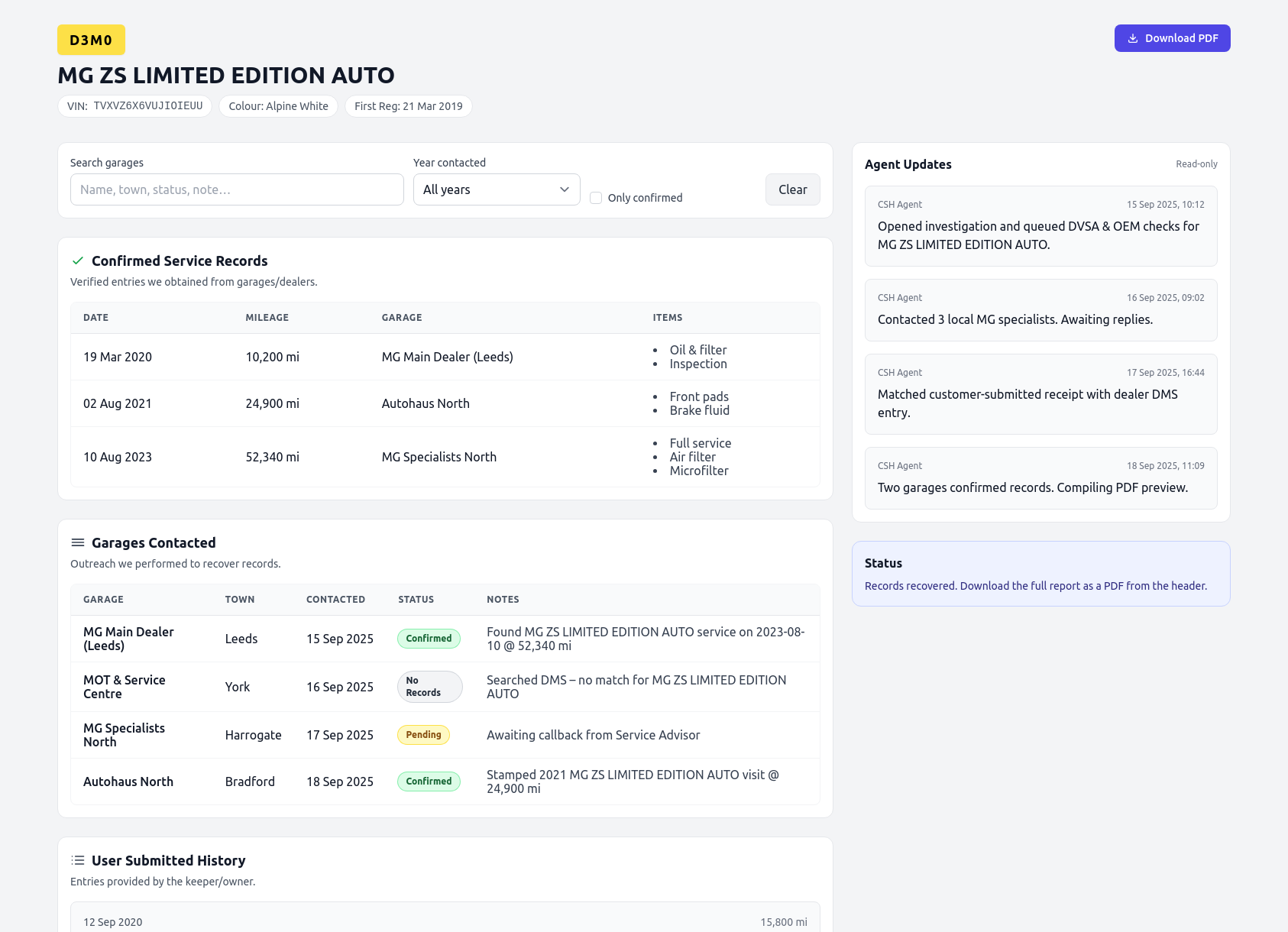The width and height of the screenshot is (1288, 932).
Task: Enable the Only confirmed checkbox
Action: (596, 198)
